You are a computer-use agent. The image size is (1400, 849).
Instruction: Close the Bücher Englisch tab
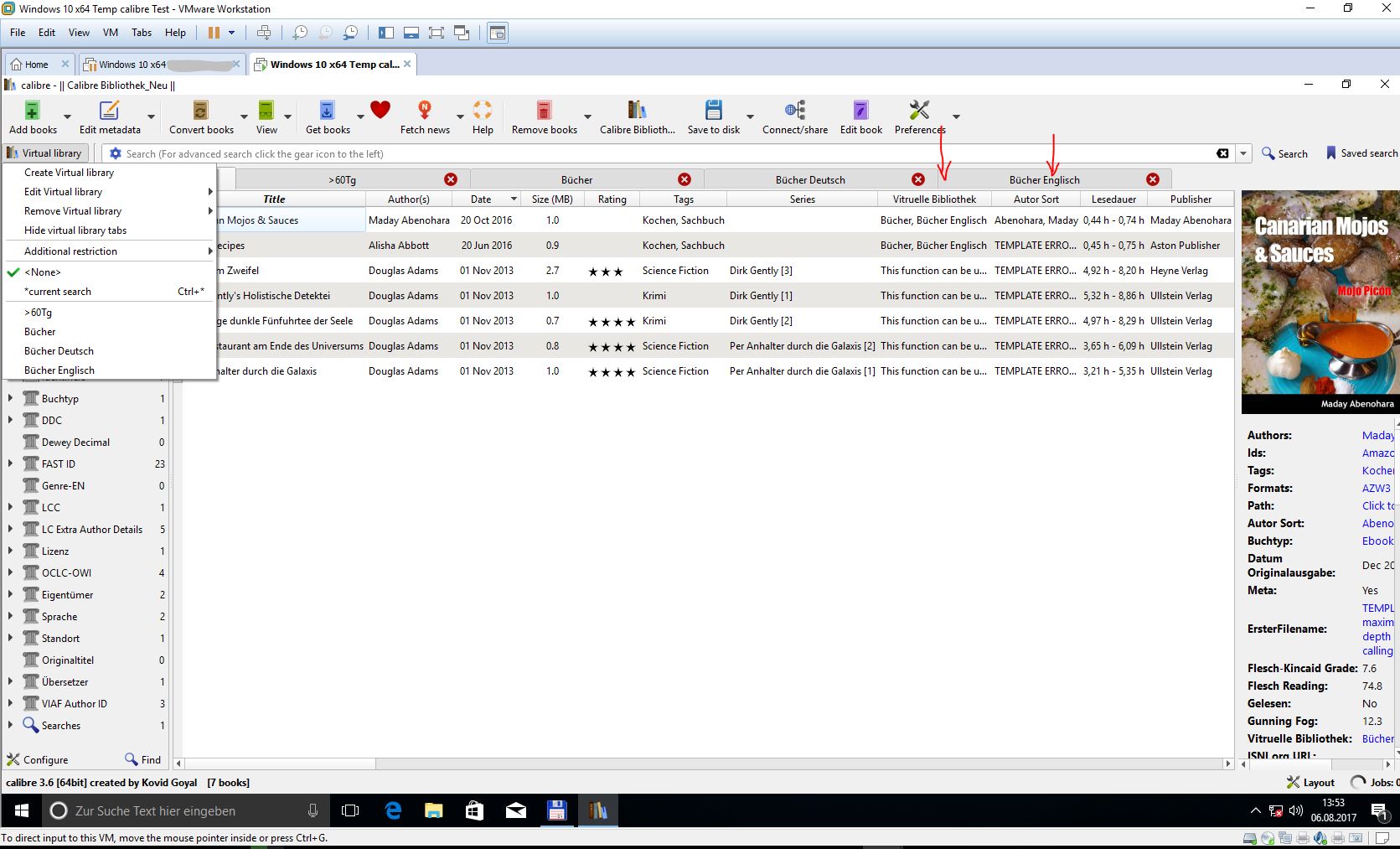click(1153, 179)
